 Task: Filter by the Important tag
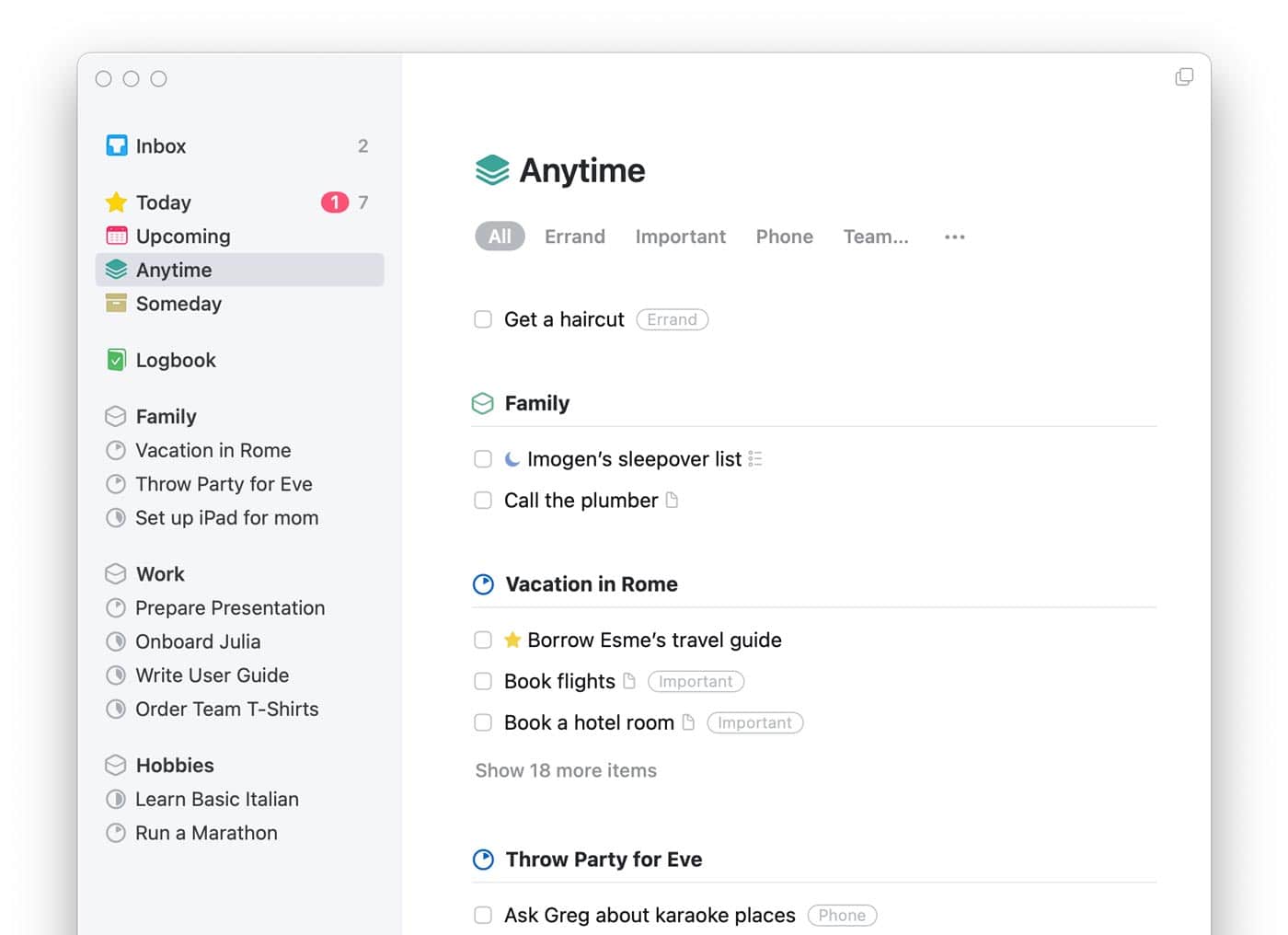point(681,237)
